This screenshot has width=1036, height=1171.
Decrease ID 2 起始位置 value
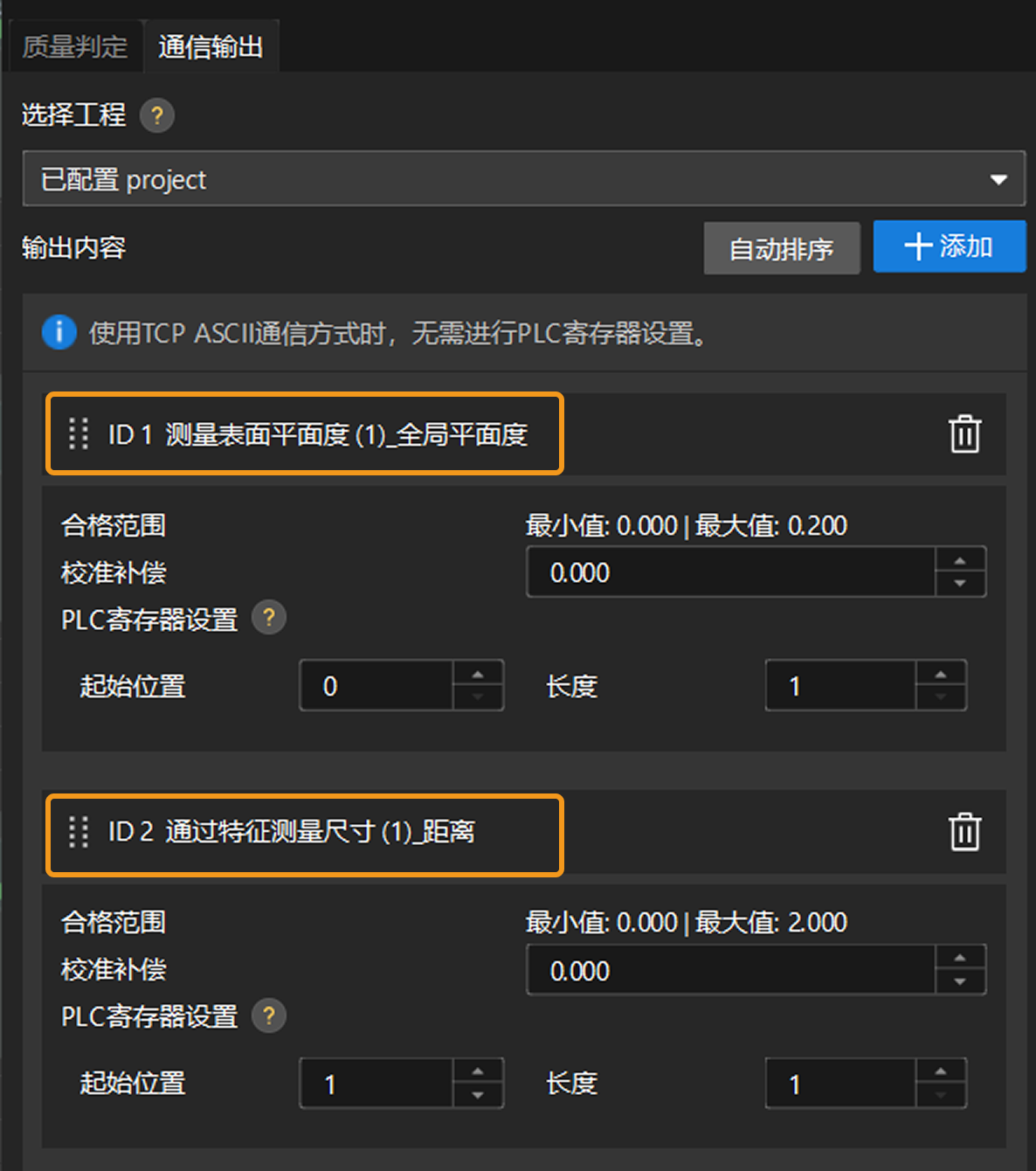tap(478, 1095)
